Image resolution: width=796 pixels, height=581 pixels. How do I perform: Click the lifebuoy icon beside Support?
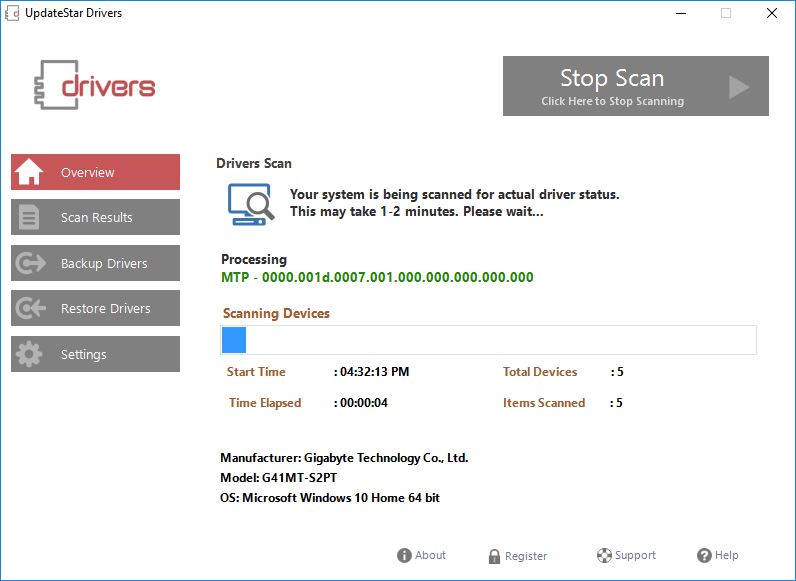[x=604, y=556]
